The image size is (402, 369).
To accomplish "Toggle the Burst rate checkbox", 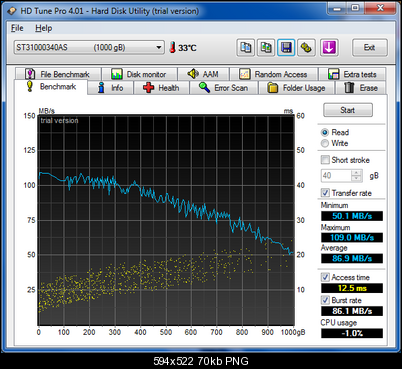I will pos(325,300).
